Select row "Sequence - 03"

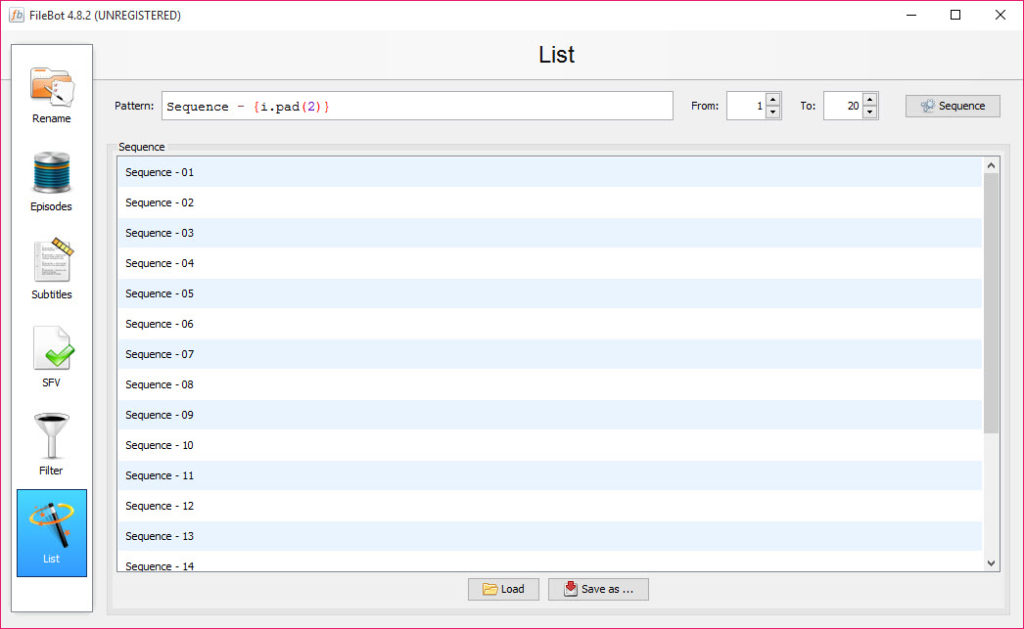pos(550,233)
